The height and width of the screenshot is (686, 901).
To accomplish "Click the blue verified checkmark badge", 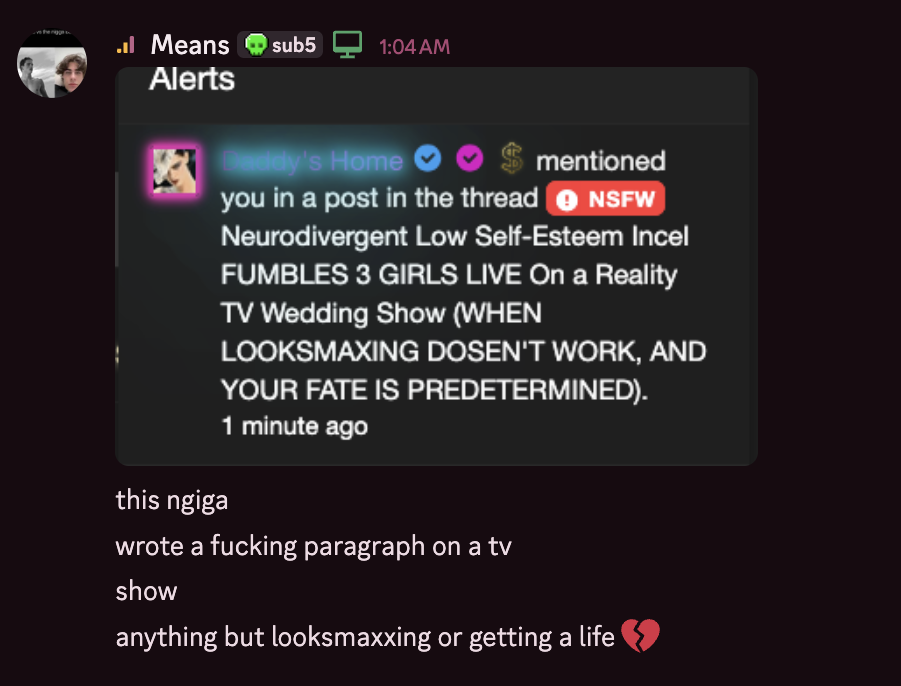I will click(x=428, y=158).
